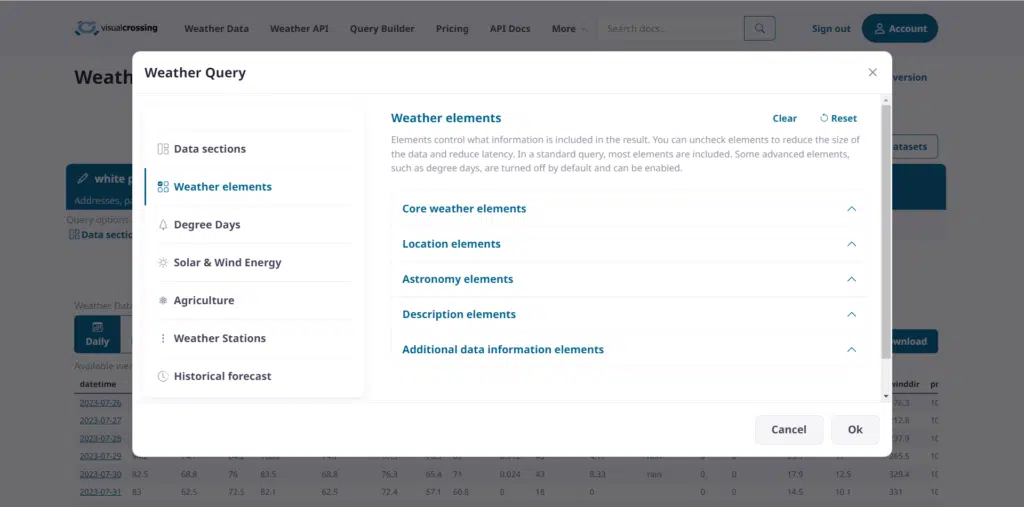Click the search magnifier icon
1024x507 pixels.
point(760,29)
